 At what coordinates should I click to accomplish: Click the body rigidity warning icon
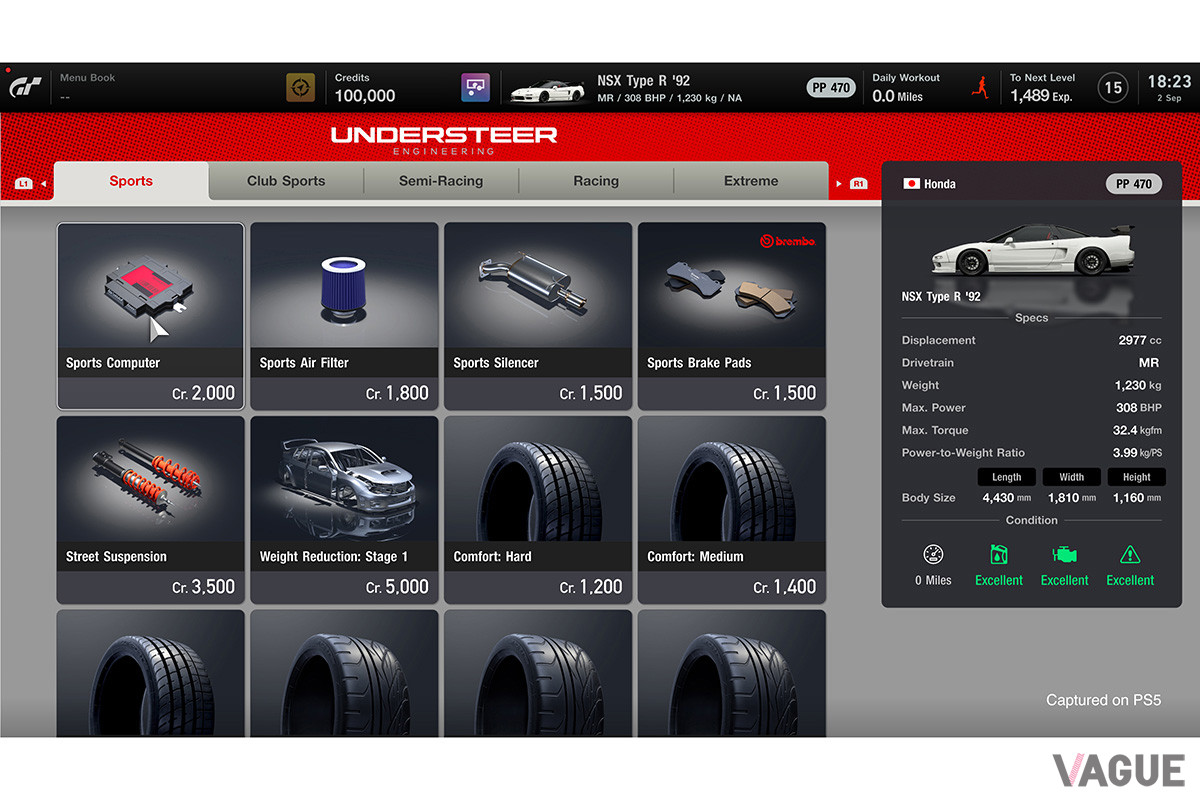tap(1130, 555)
